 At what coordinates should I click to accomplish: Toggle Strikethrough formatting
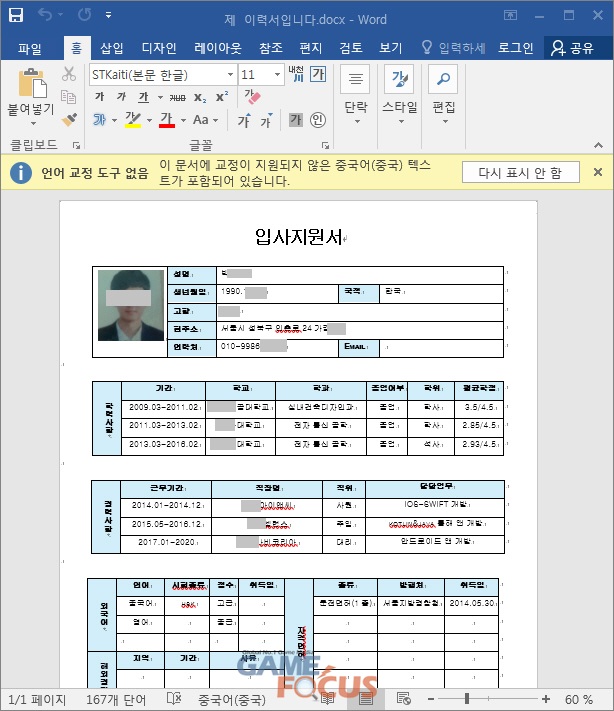[x=177, y=97]
